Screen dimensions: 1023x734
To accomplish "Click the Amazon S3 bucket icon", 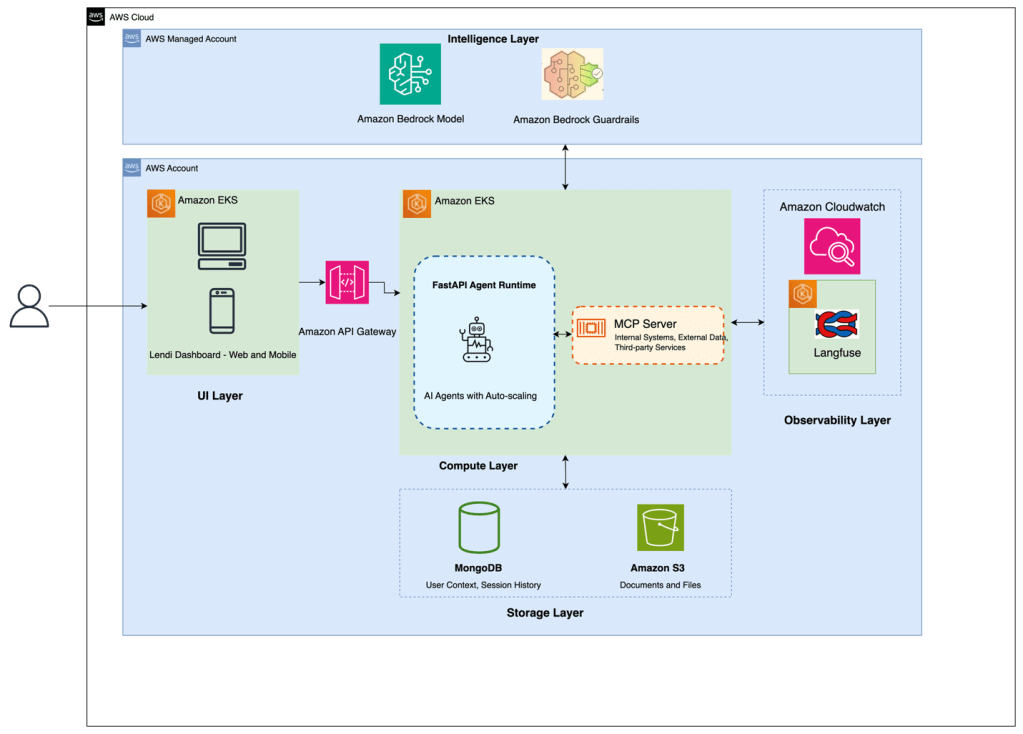I will click(660, 527).
